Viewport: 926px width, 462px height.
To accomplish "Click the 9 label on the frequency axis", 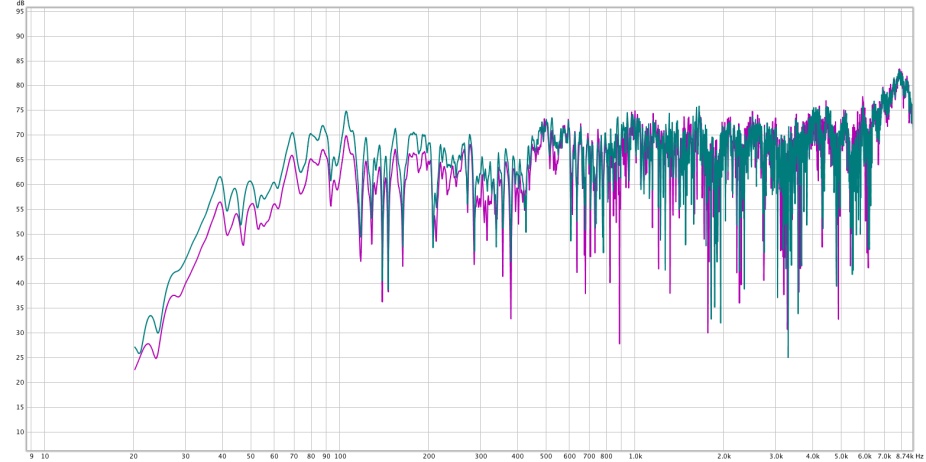I will click(x=31, y=456).
